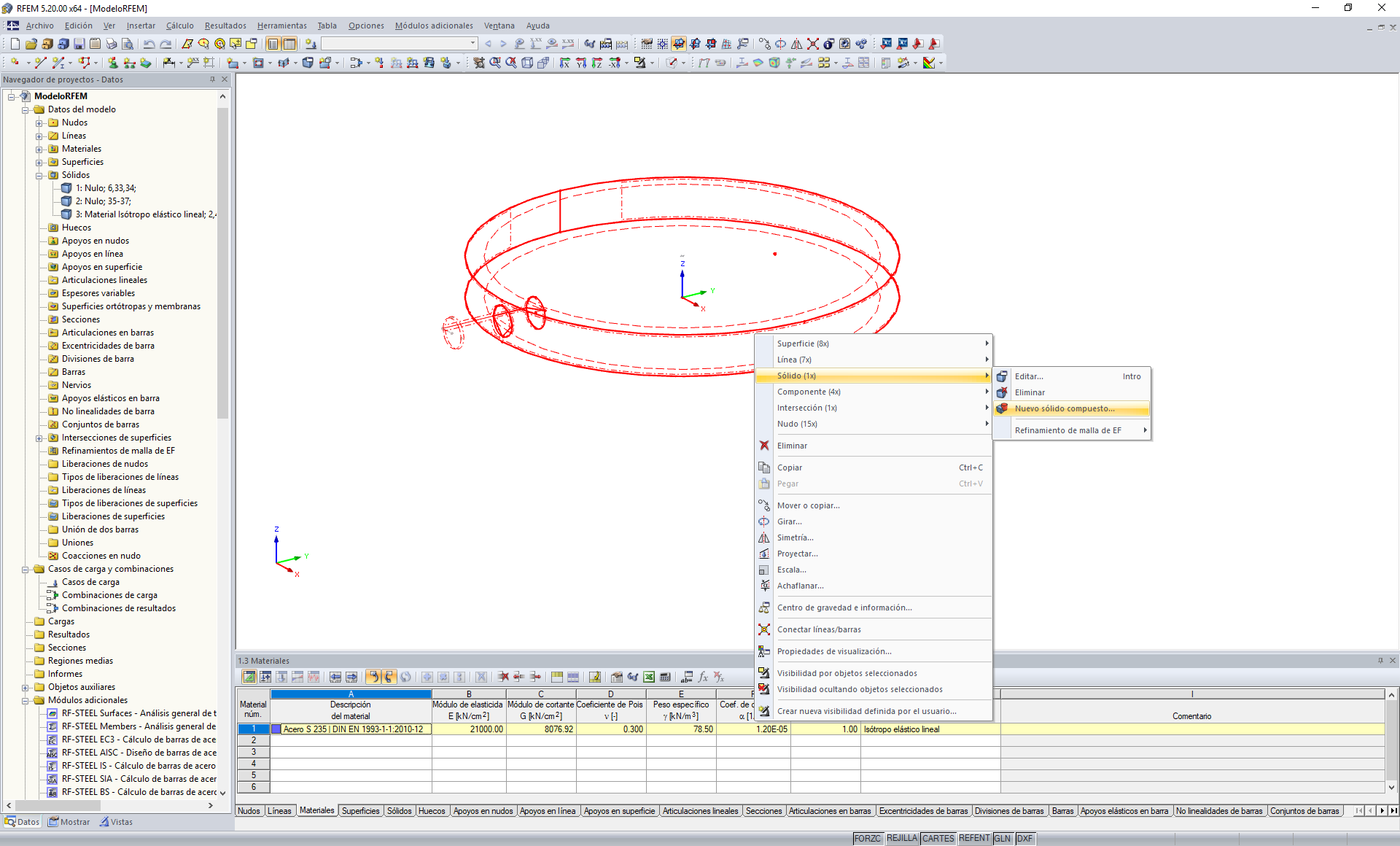
Task: Toggle the CARTES status bar button
Action: click(938, 839)
